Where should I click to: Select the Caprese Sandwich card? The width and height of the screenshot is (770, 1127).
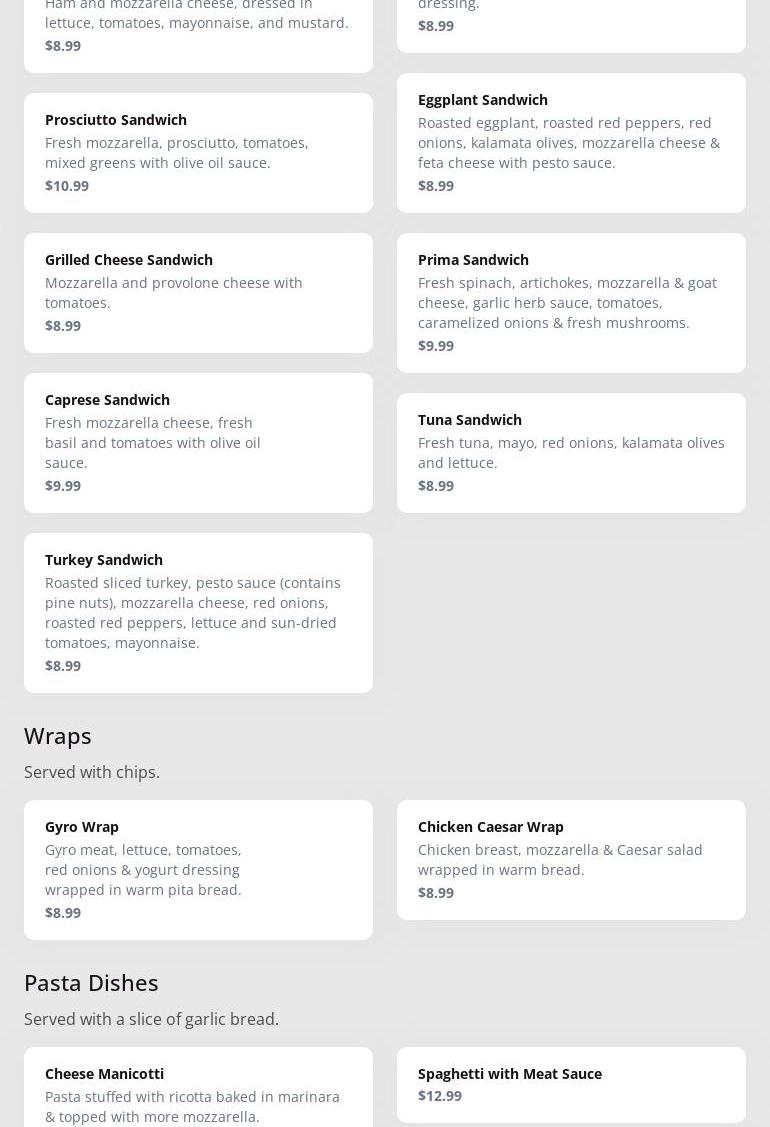coord(198,442)
